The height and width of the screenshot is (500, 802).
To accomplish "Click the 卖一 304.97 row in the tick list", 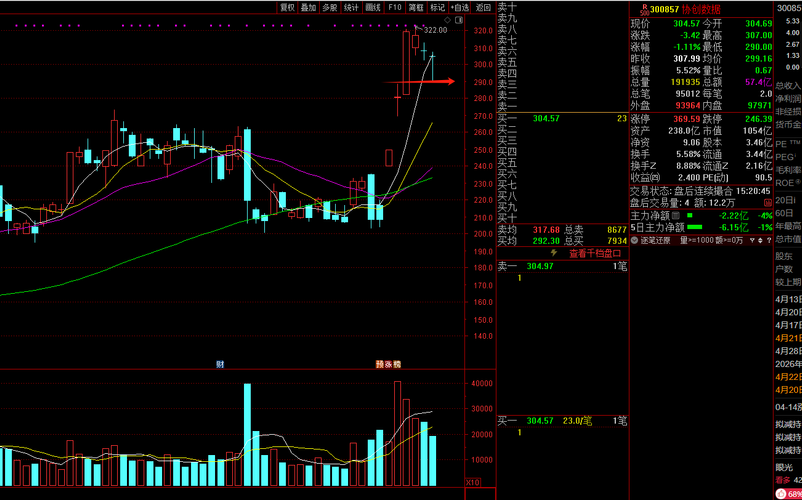I will [563, 266].
